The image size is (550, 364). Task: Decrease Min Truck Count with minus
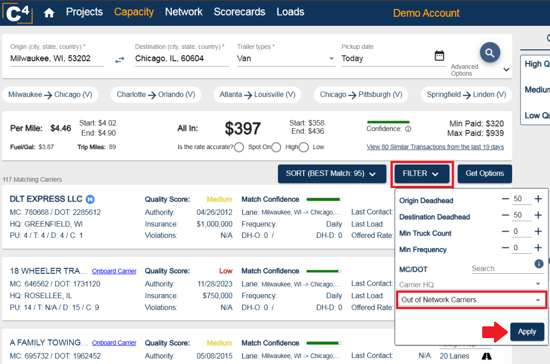click(x=505, y=231)
